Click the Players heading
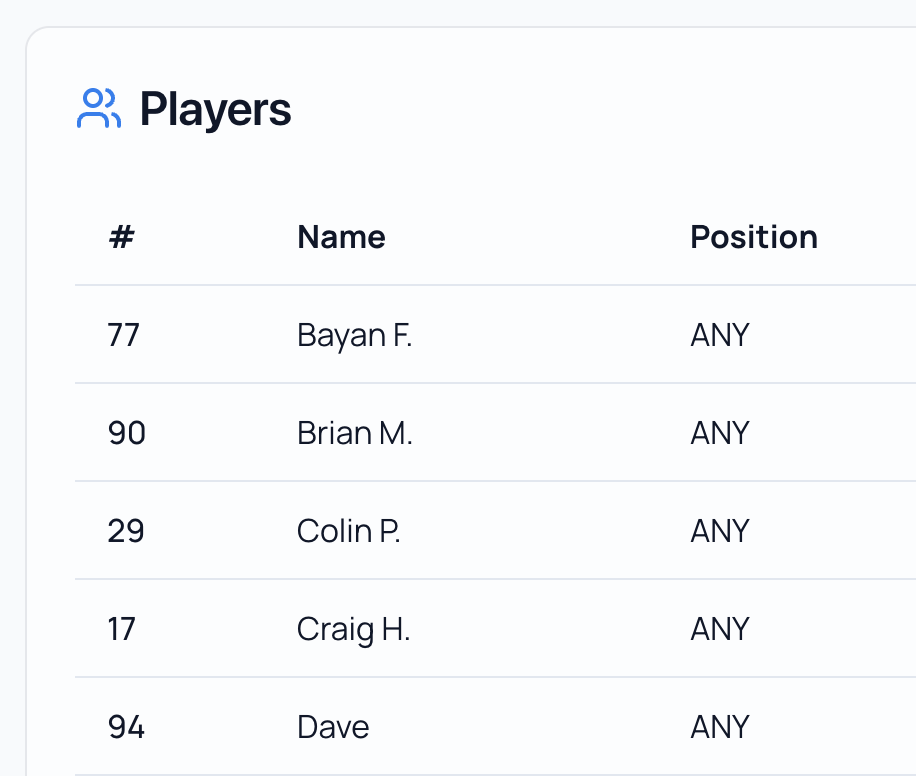 215,109
